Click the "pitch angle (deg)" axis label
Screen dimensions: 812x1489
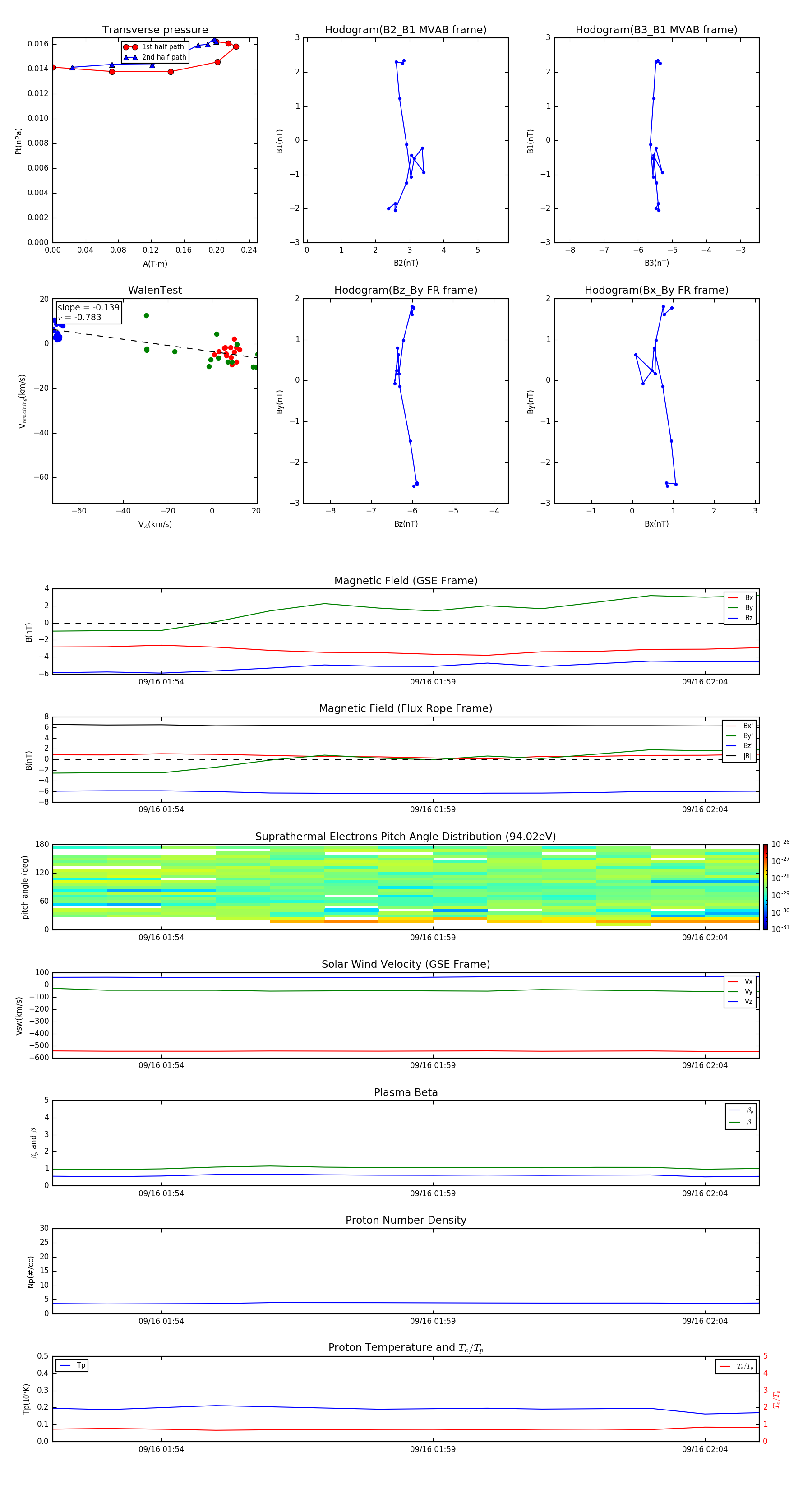[25, 887]
